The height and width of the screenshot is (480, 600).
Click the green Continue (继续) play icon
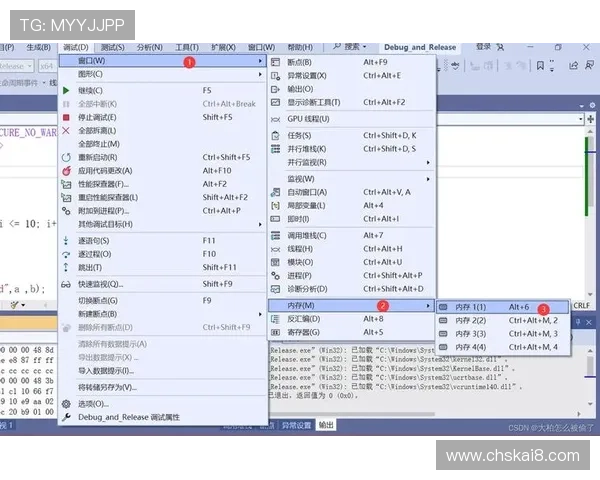click(x=66, y=90)
